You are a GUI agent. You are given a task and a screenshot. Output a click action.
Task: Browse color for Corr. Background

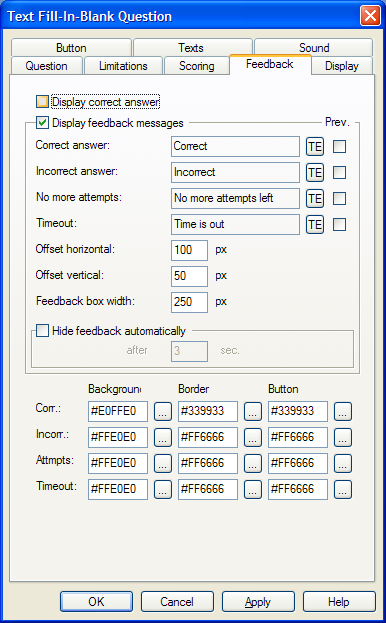pos(162,411)
